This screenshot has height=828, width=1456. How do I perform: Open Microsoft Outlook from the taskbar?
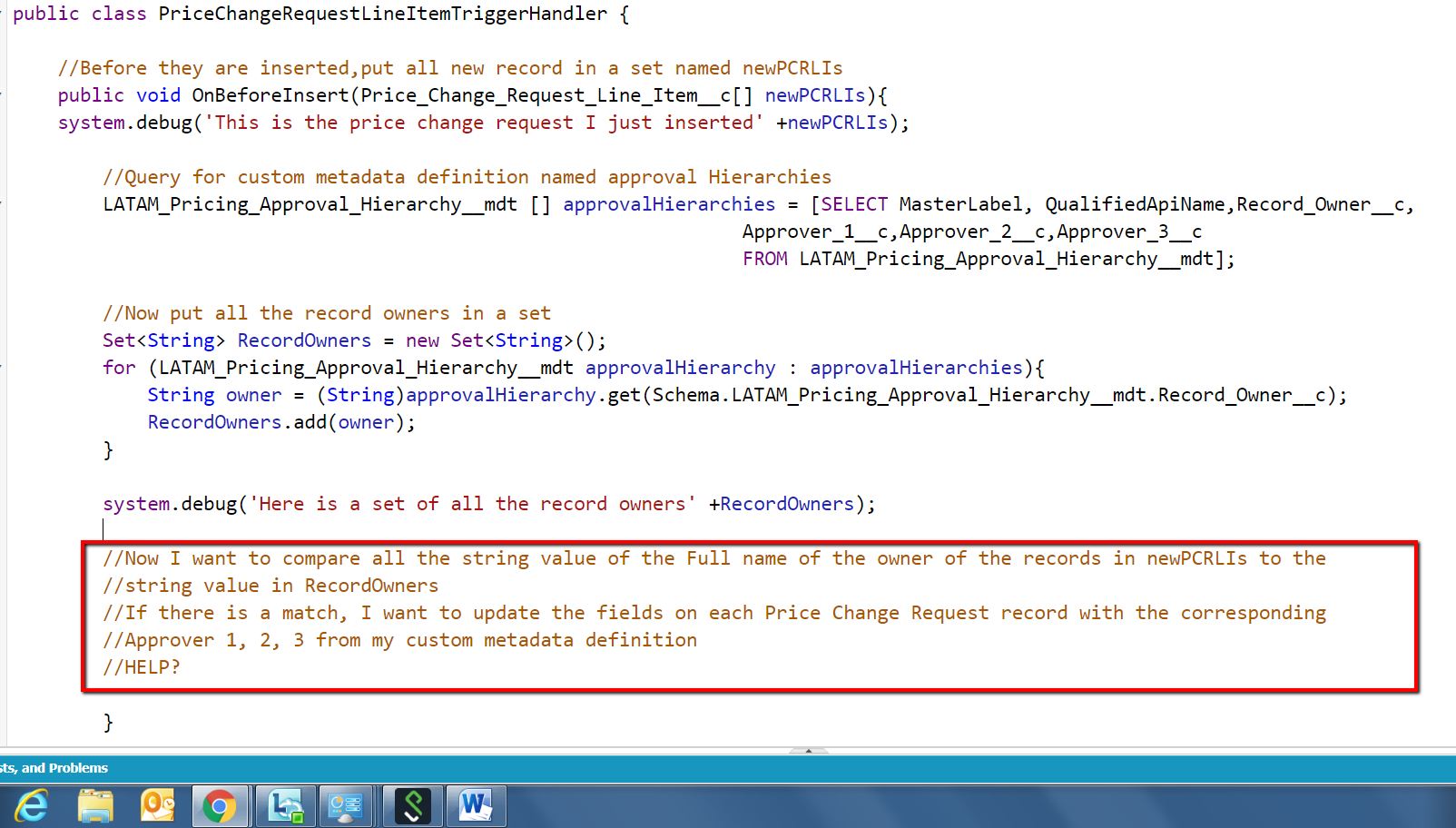[x=159, y=805]
